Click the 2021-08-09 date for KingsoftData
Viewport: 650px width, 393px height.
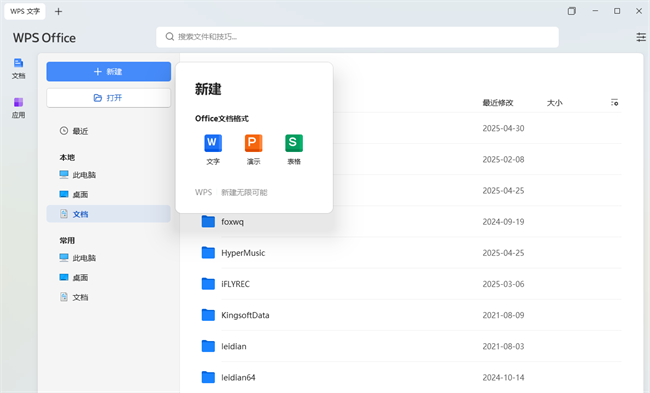503,315
